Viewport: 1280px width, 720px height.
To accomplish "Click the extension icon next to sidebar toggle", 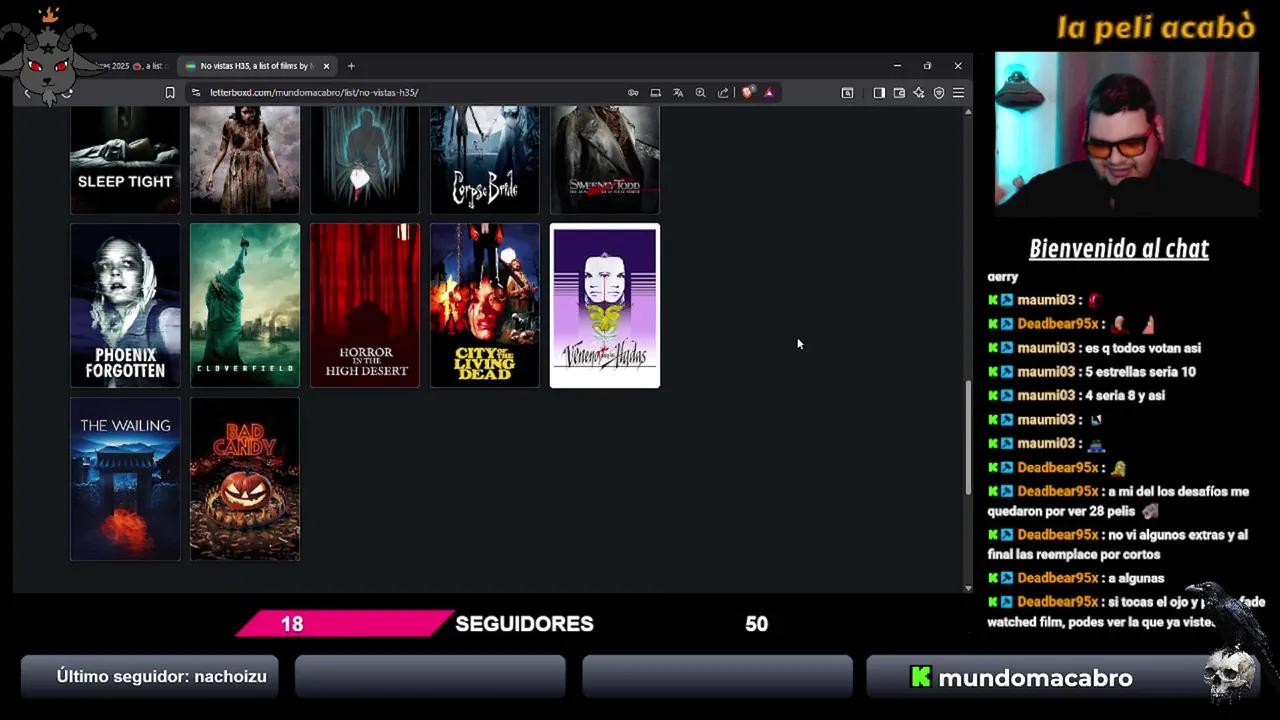I will [847, 93].
